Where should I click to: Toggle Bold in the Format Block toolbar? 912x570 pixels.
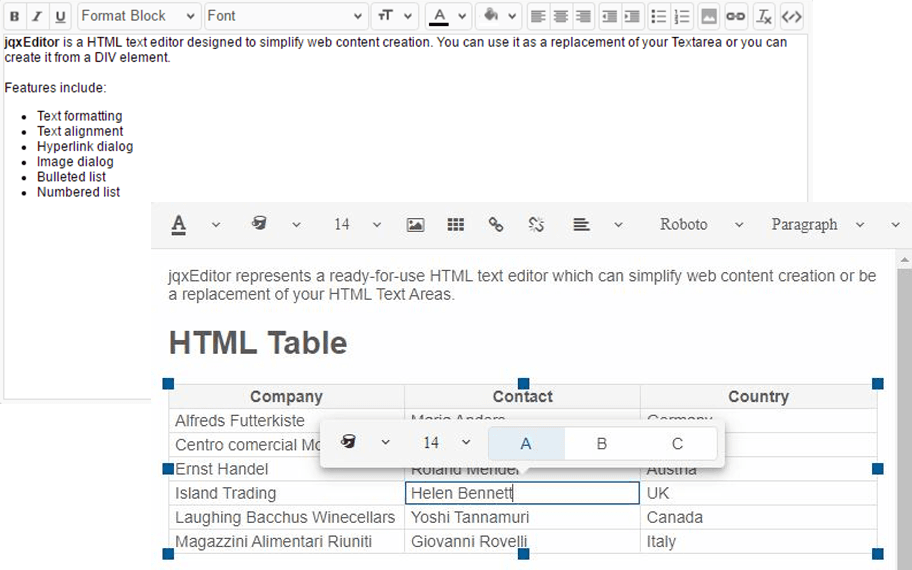pyautogui.click(x=15, y=16)
